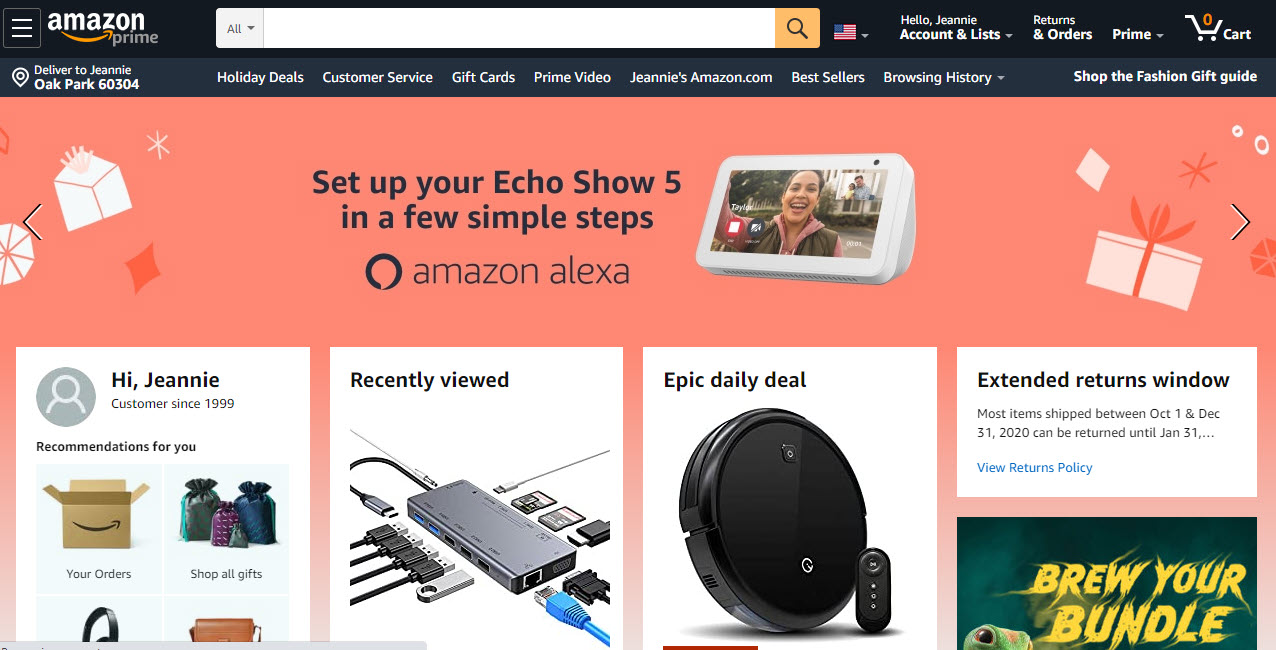Open the Account & Lists dropdown
1276x650 pixels.
coord(955,28)
